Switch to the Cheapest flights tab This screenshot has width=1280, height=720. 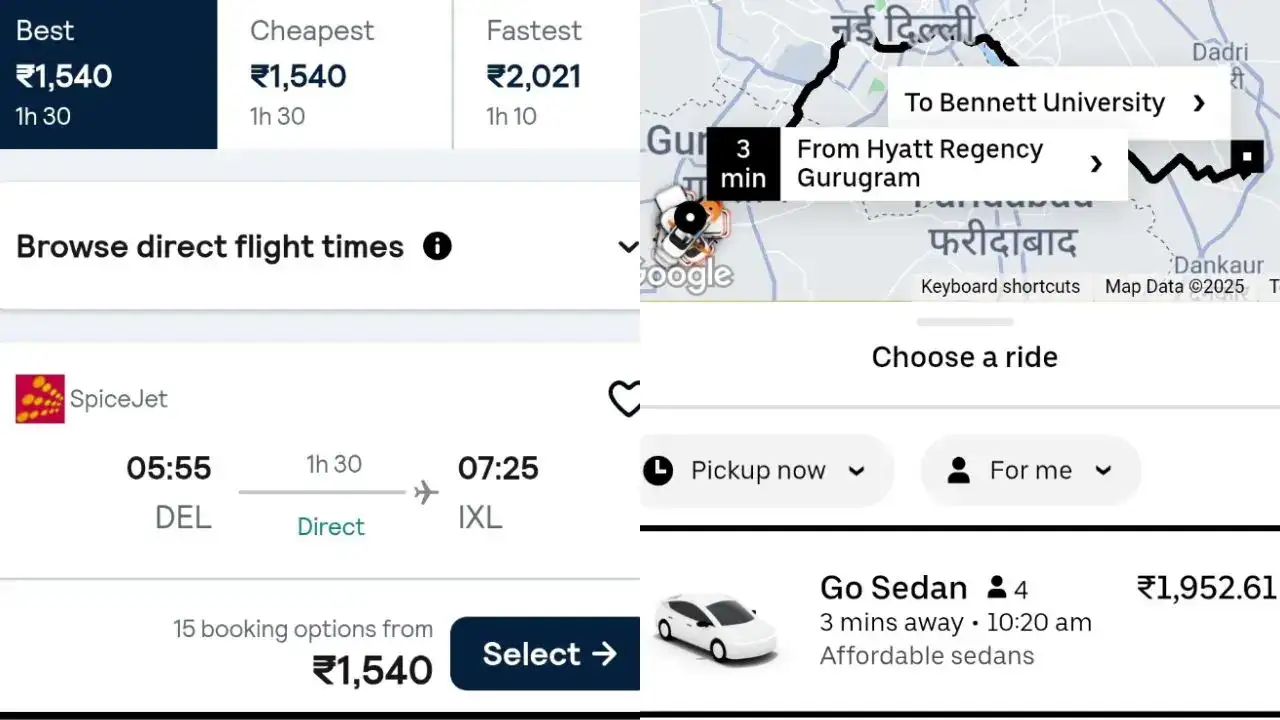coord(334,74)
